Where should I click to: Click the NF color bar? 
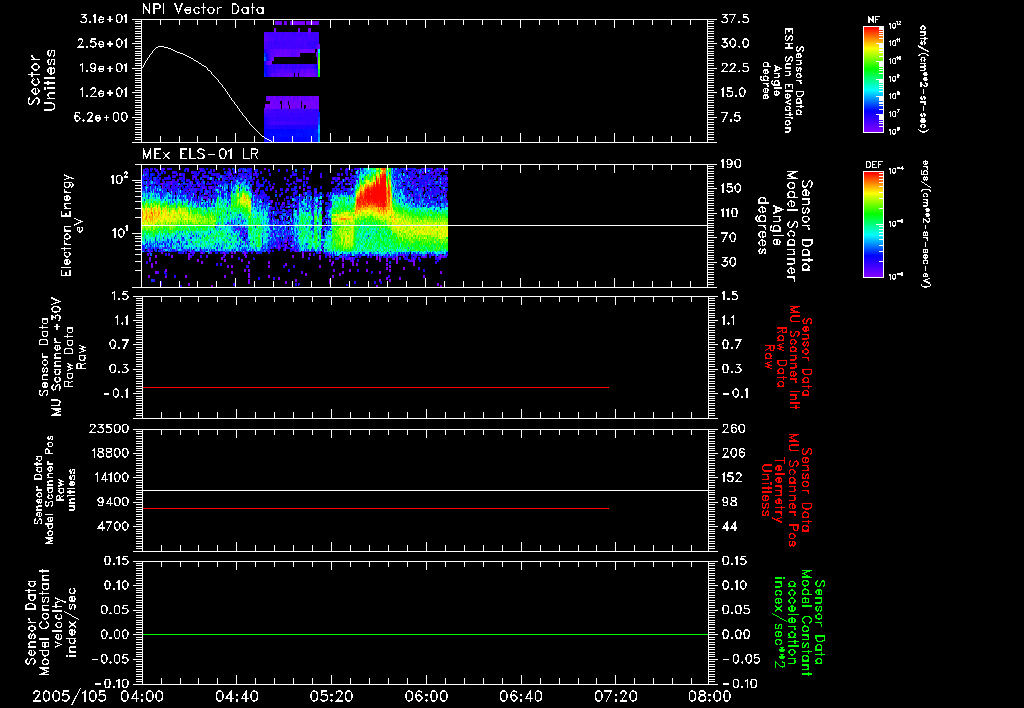873,79
